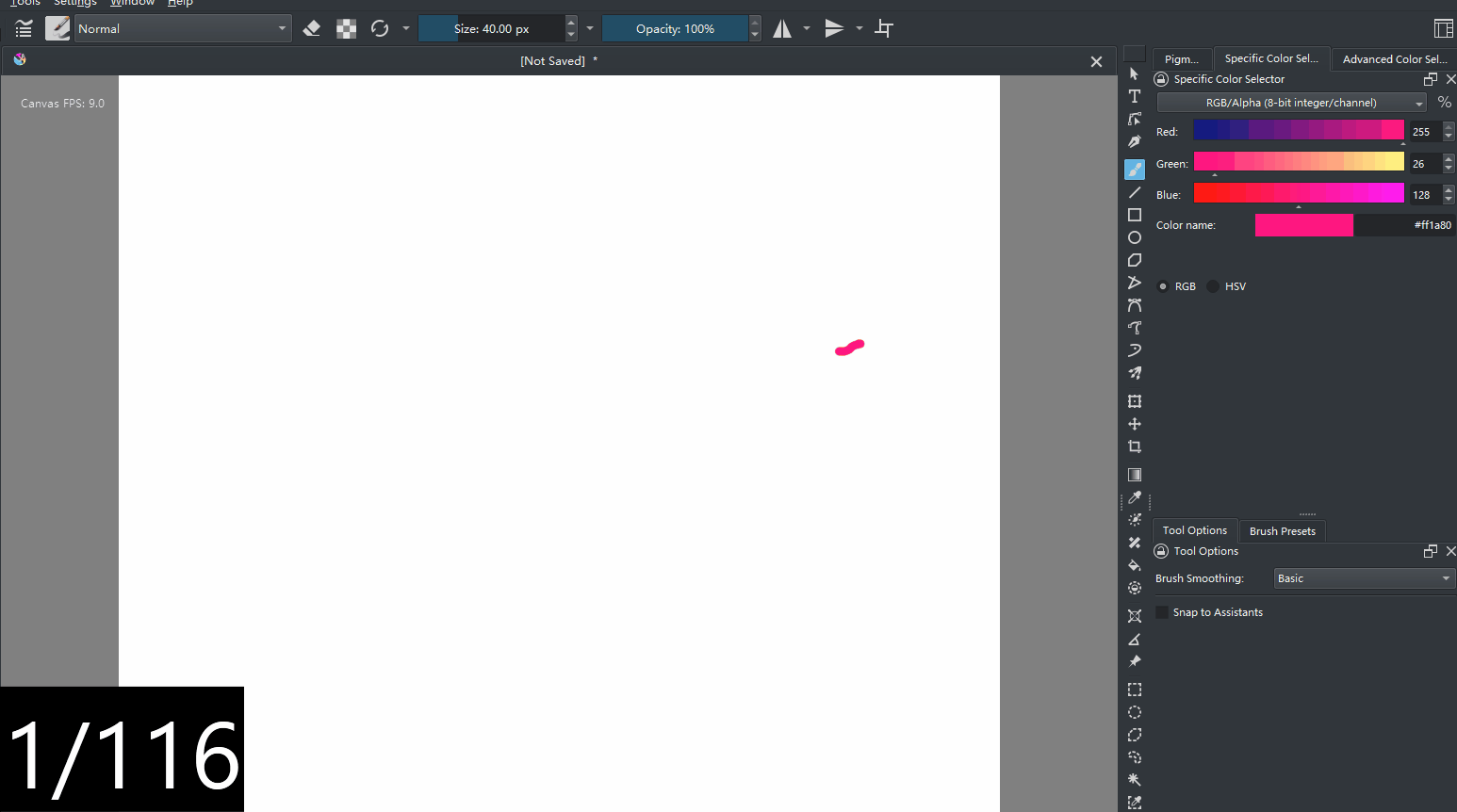The width and height of the screenshot is (1457, 812).
Task: Open the Settings menu
Action: 75,3
